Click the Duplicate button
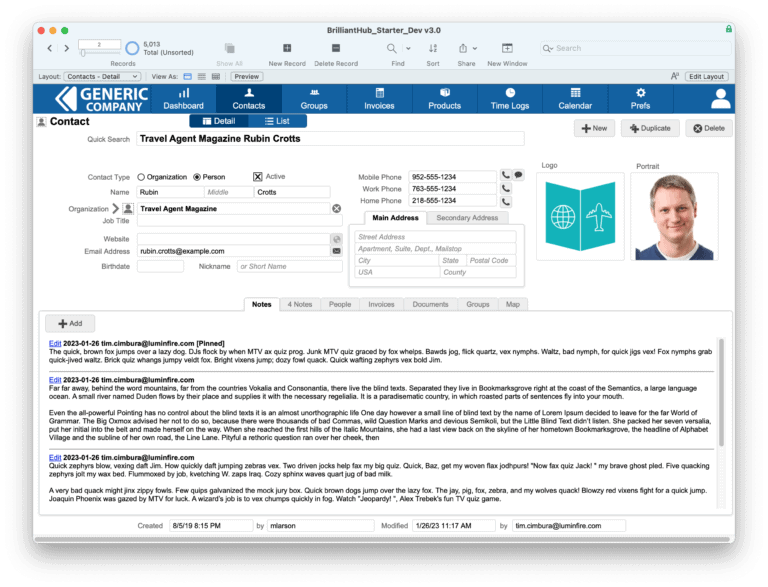768x587 pixels. tap(650, 128)
